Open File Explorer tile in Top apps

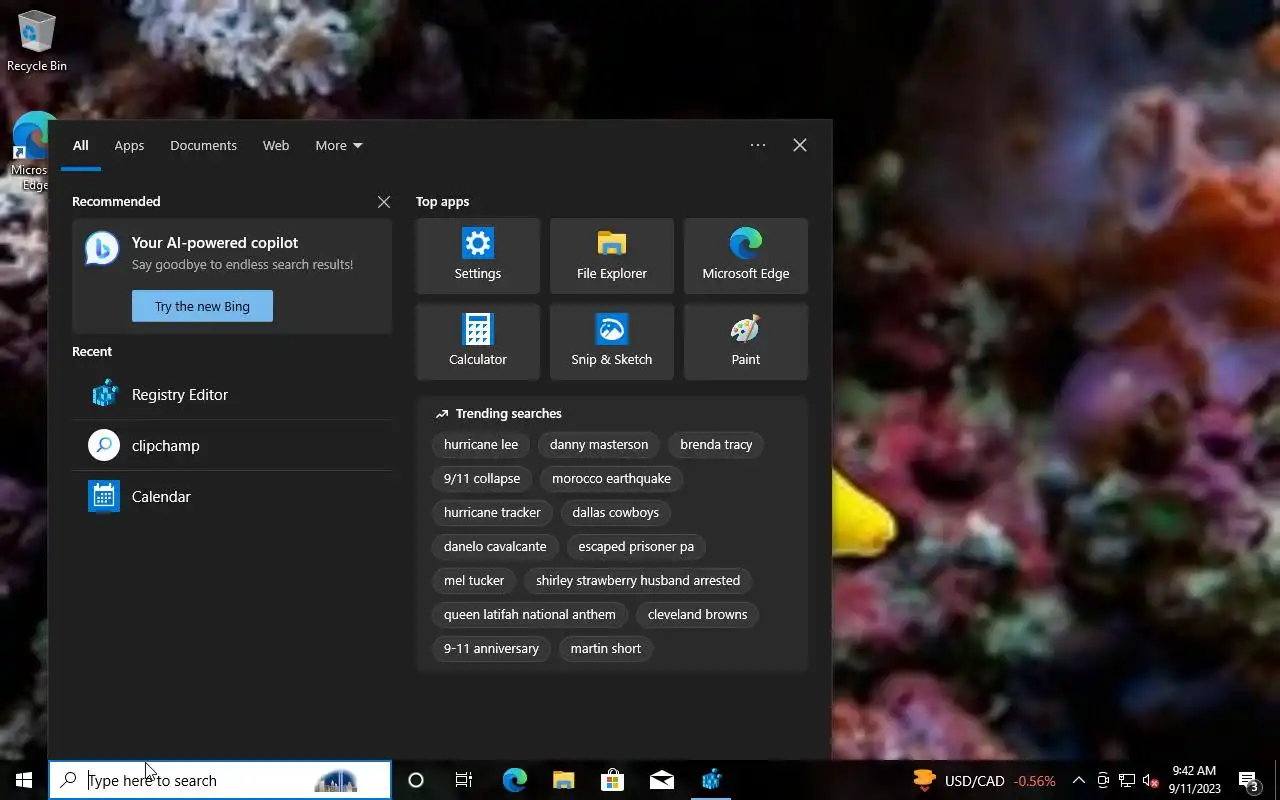[x=612, y=256]
